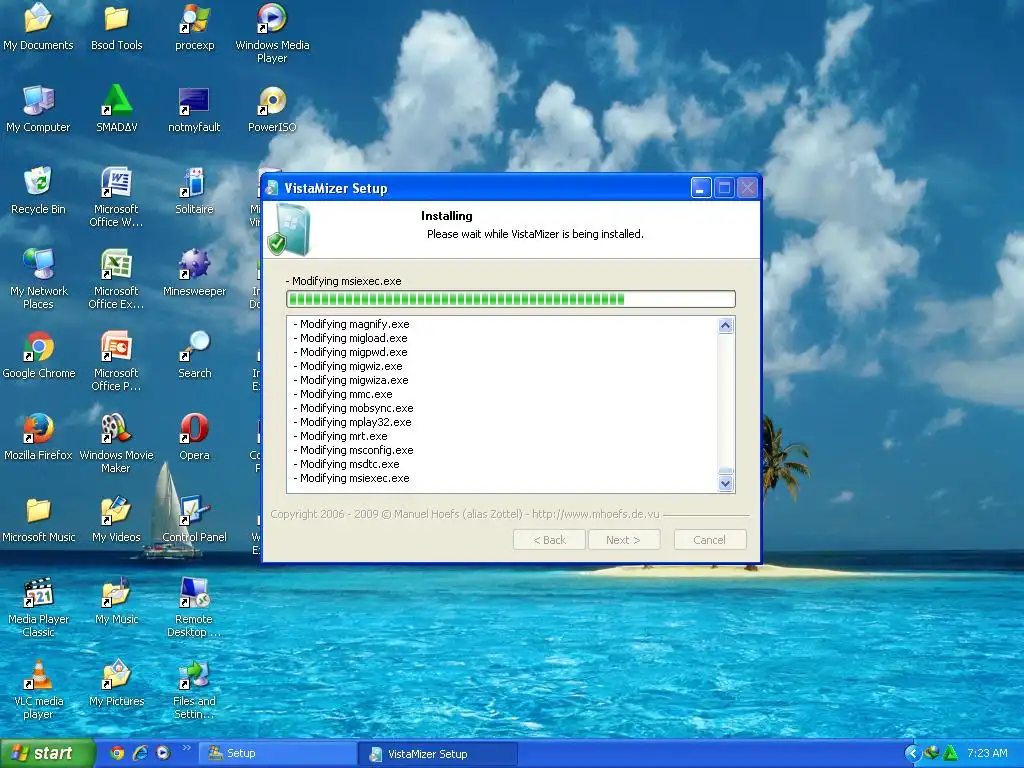The height and width of the screenshot is (768, 1024).
Task: Open Files and Settings transfer shortcut
Action: click(x=195, y=690)
